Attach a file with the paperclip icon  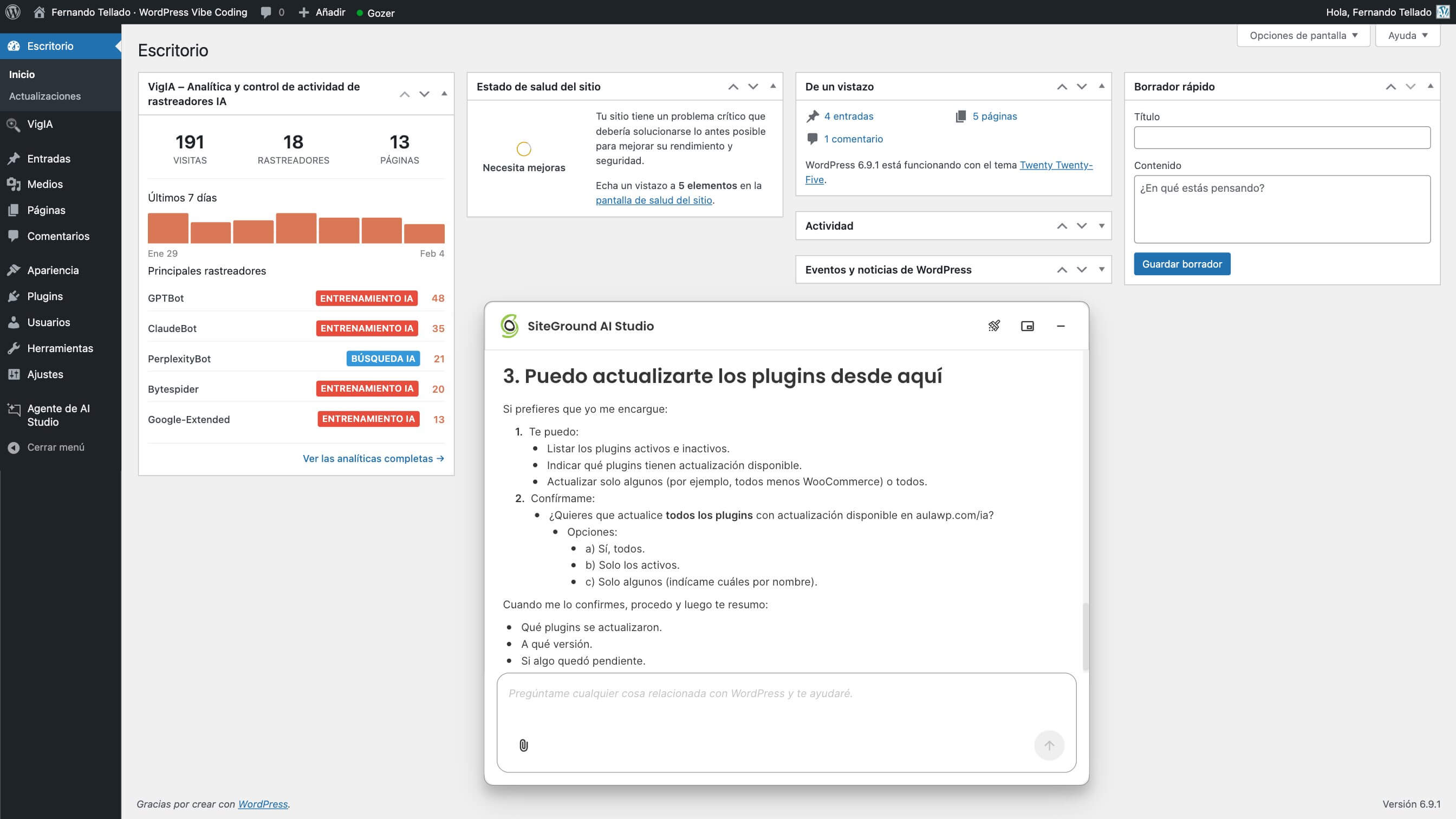tap(523, 745)
